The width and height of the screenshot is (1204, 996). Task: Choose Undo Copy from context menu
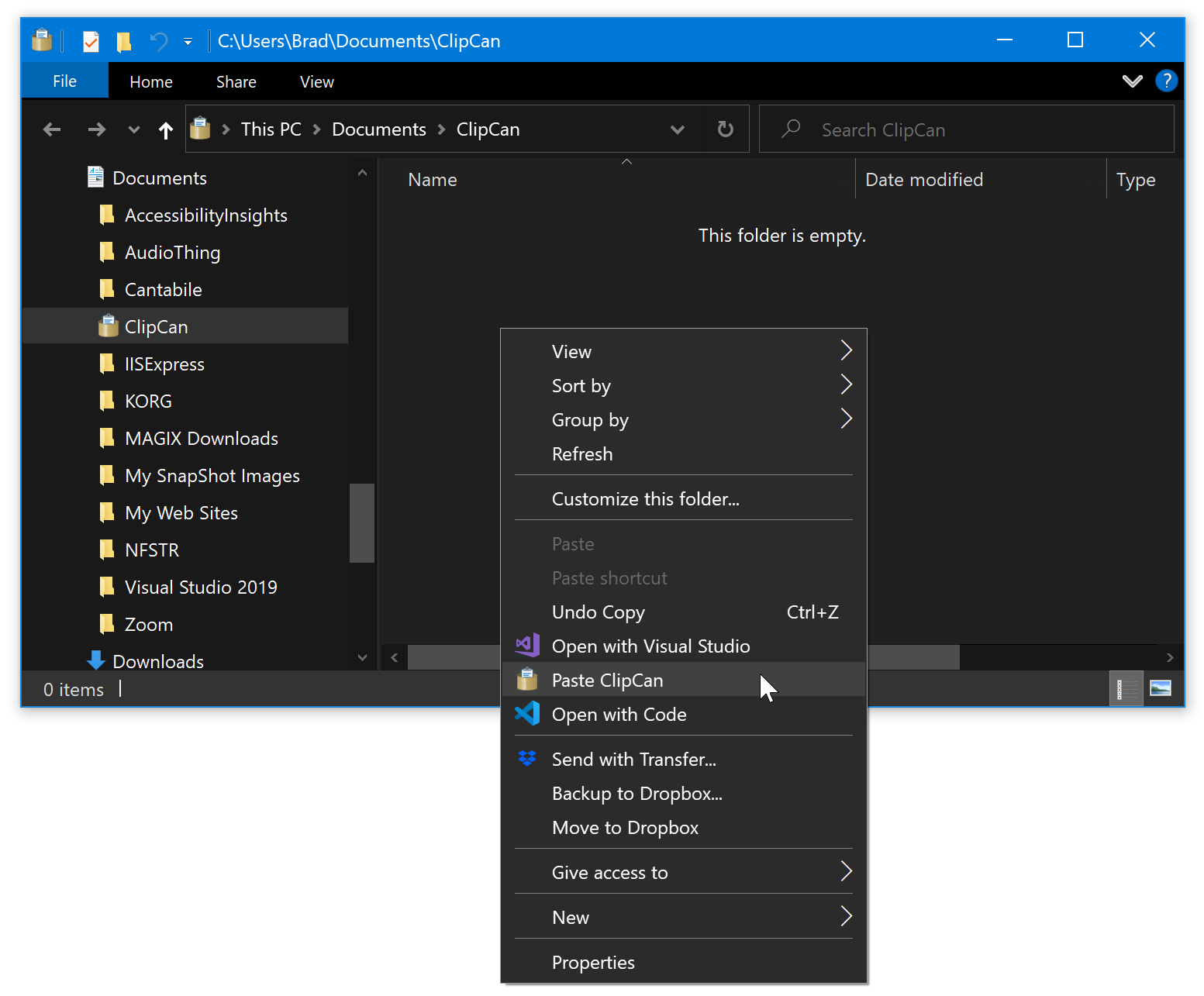(x=684, y=612)
